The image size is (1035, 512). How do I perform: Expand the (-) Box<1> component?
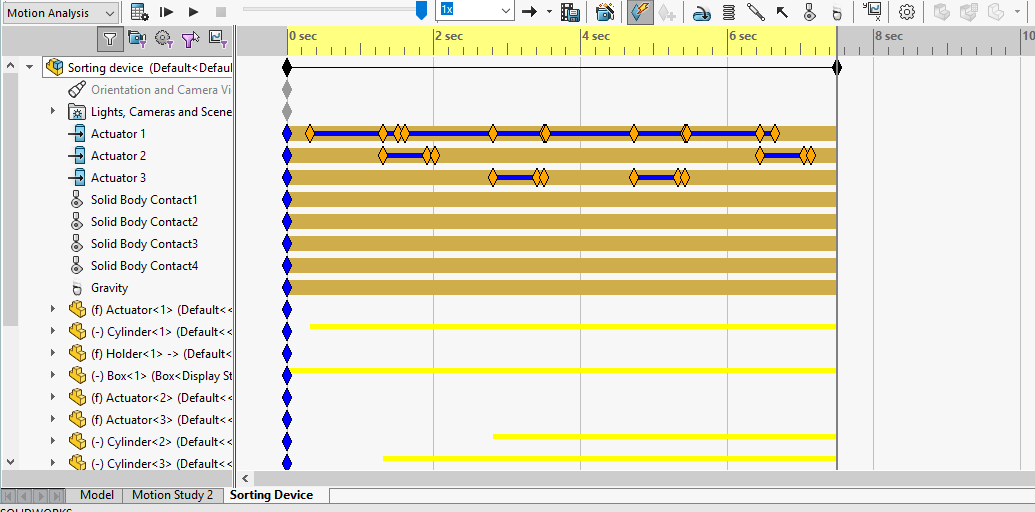(53, 375)
